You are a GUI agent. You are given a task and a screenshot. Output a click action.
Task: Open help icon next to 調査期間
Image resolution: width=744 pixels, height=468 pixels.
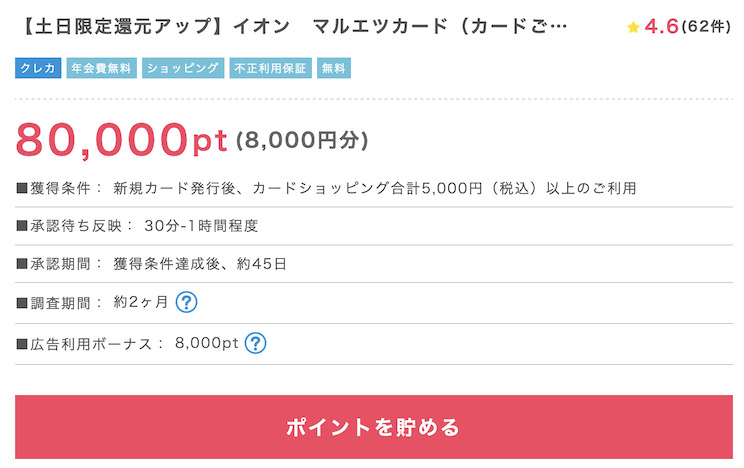pyautogui.click(x=186, y=302)
